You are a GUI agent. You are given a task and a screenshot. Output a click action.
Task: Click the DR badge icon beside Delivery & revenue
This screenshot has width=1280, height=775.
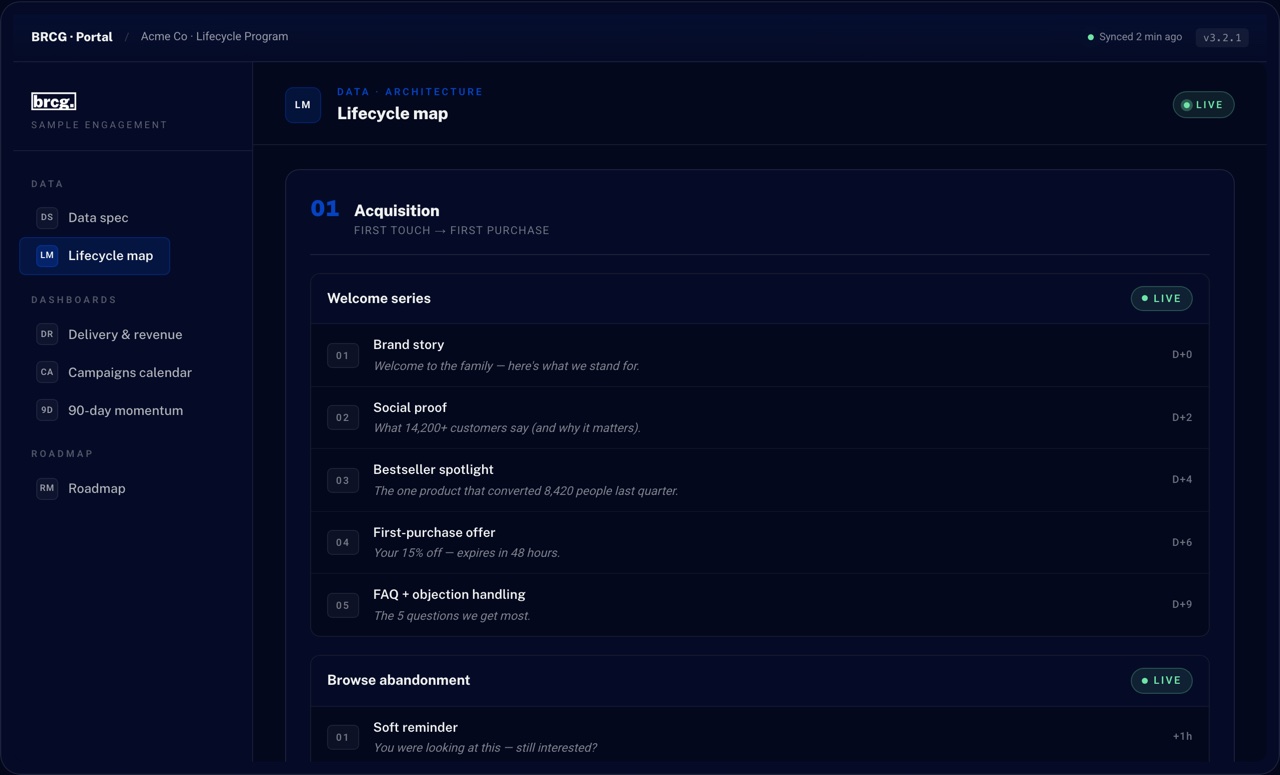click(x=47, y=334)
